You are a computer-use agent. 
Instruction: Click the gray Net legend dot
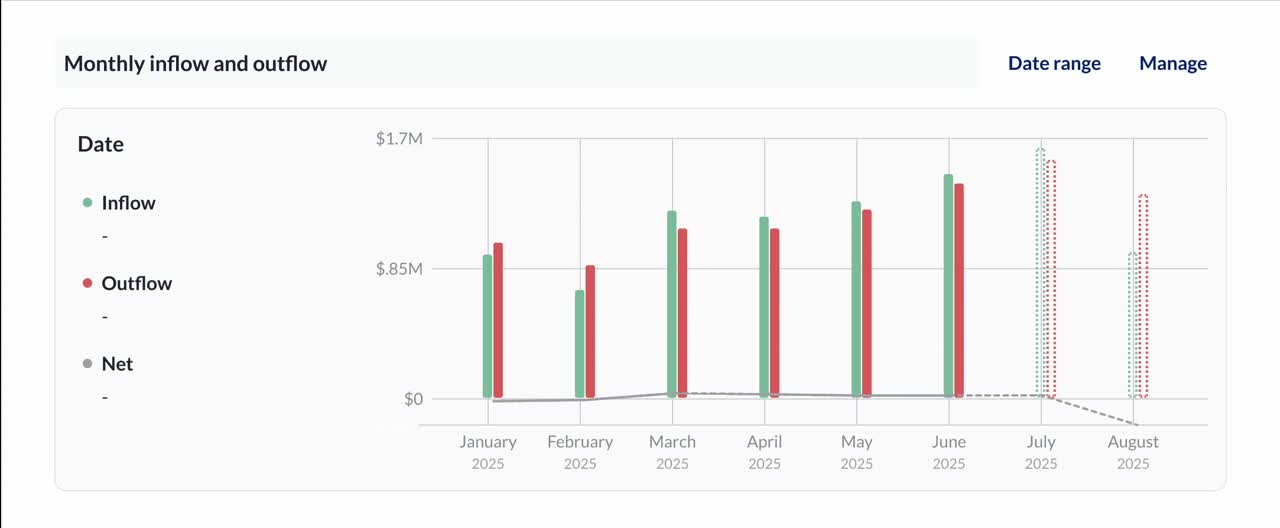pyautogui.click(x=87, y=364)
